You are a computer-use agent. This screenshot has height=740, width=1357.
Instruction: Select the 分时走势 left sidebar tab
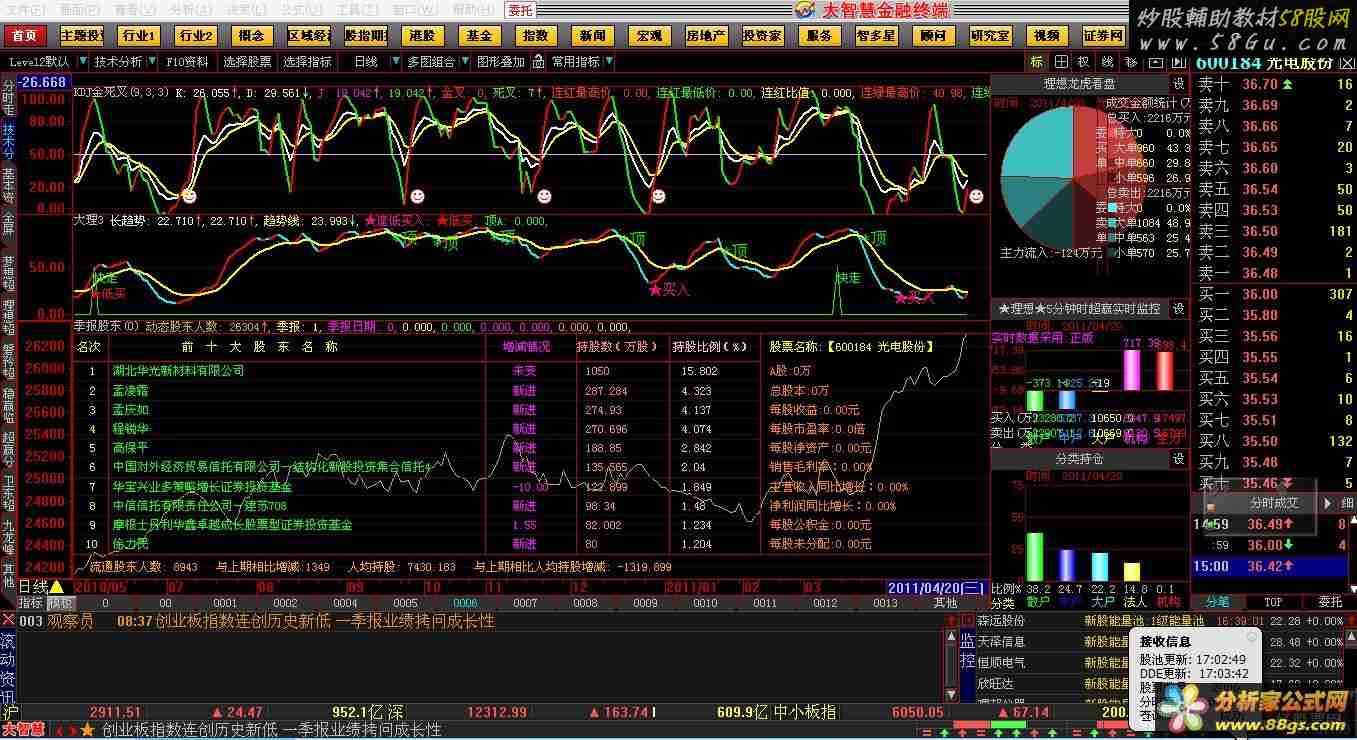(8, 96)
